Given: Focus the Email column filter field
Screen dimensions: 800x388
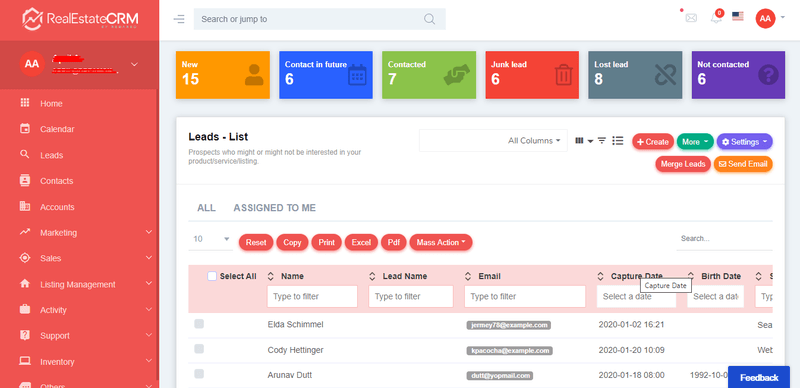Looking at the screenshot, I should tap(524, 296).
